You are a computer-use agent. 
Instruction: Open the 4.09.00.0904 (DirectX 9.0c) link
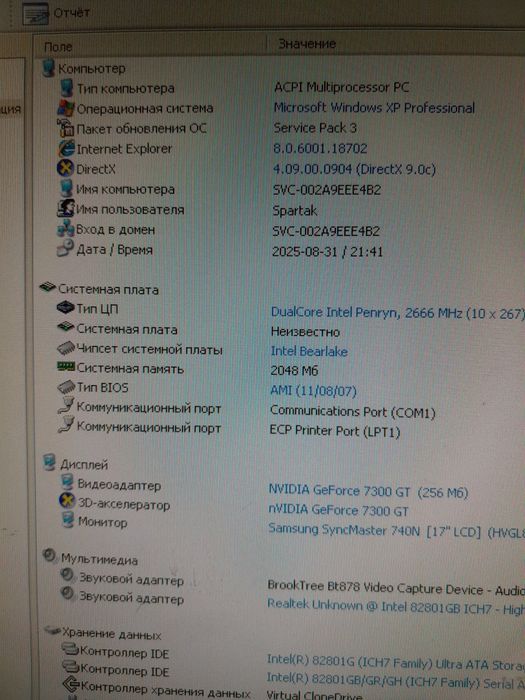tap(354, 169)
